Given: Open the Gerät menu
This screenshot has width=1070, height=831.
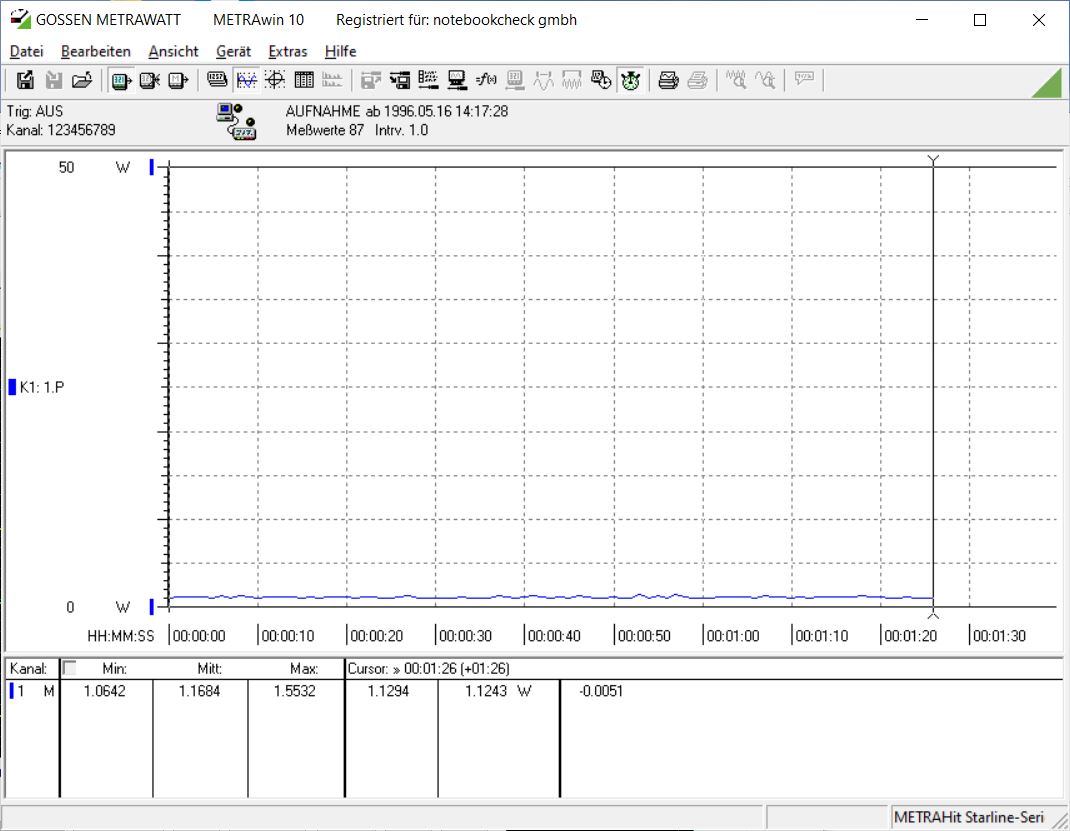Looking at the screenshot, I should [x=233, y=51].
